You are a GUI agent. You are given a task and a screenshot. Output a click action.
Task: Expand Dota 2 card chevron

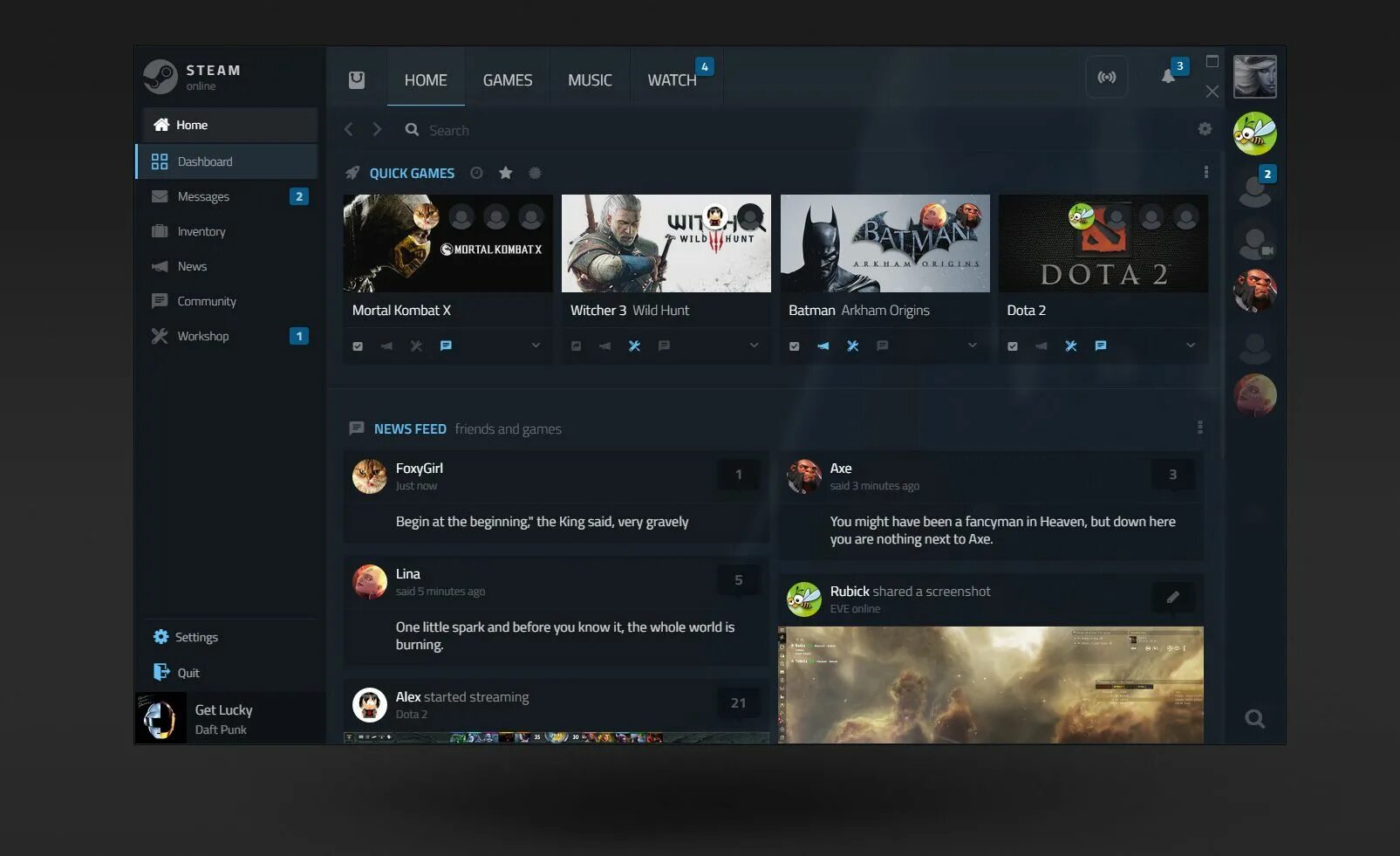[1190, 346]
